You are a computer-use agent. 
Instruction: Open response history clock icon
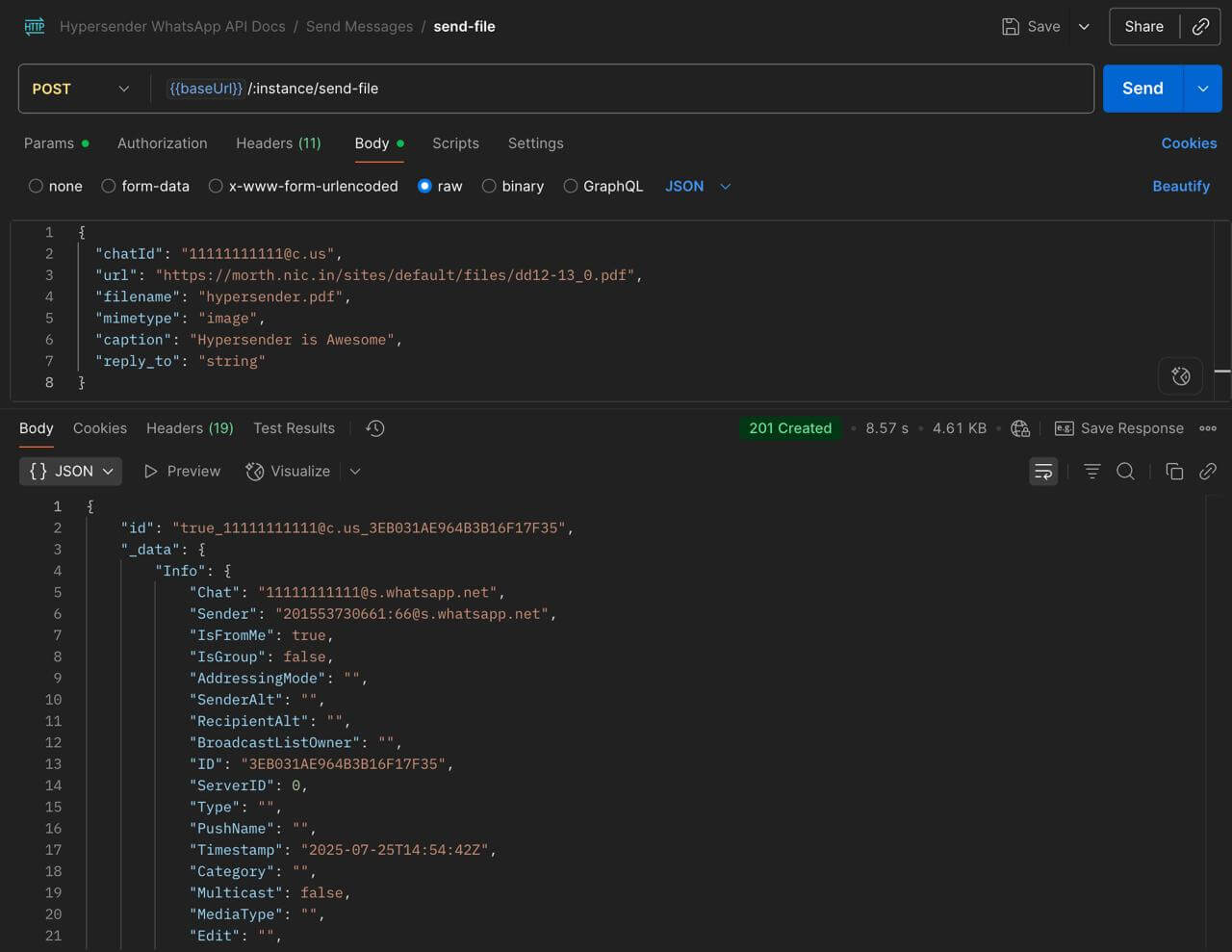[375, 428]
